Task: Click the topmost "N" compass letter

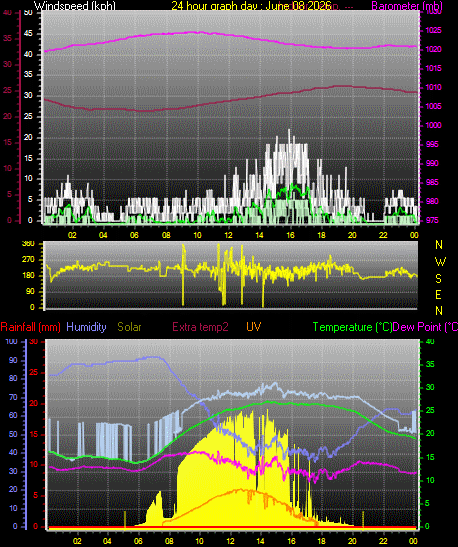Action: [439, 245]
